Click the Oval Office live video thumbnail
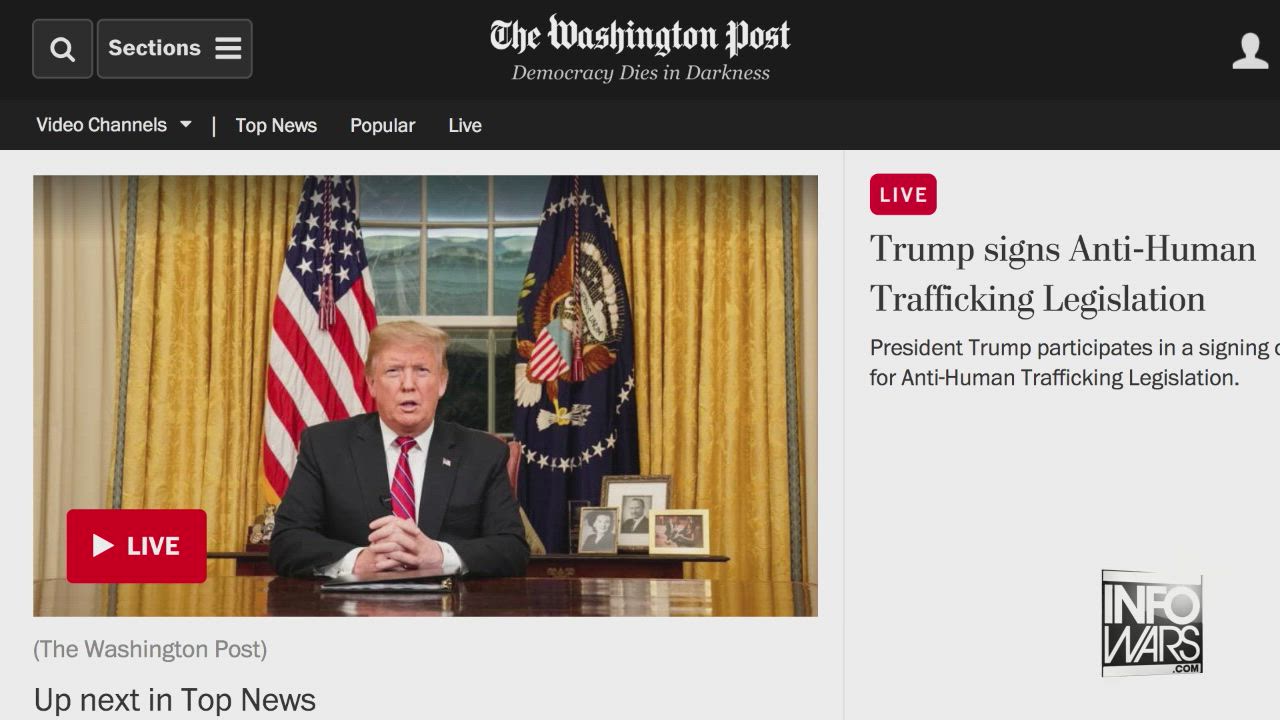 click(425, 396)
